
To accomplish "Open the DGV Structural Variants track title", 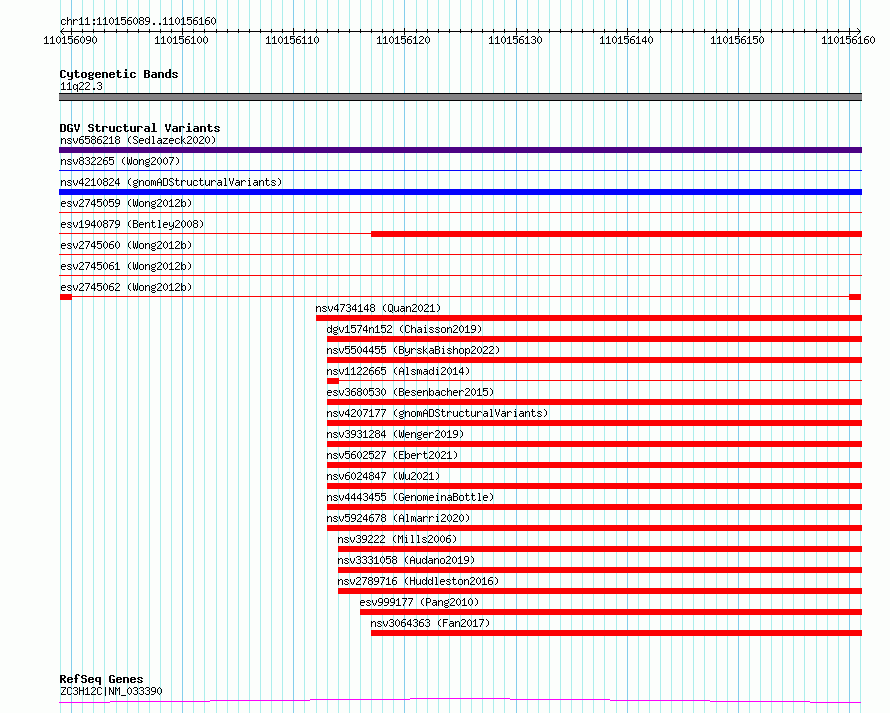I will coord(140,128).
